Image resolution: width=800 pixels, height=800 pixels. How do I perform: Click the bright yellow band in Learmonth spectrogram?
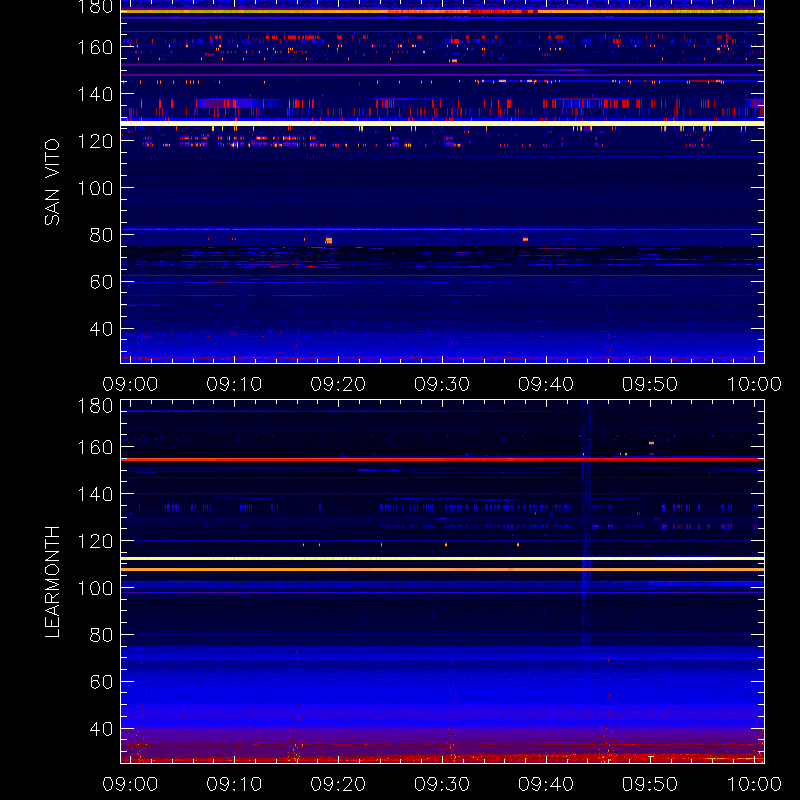coord(442,559)
